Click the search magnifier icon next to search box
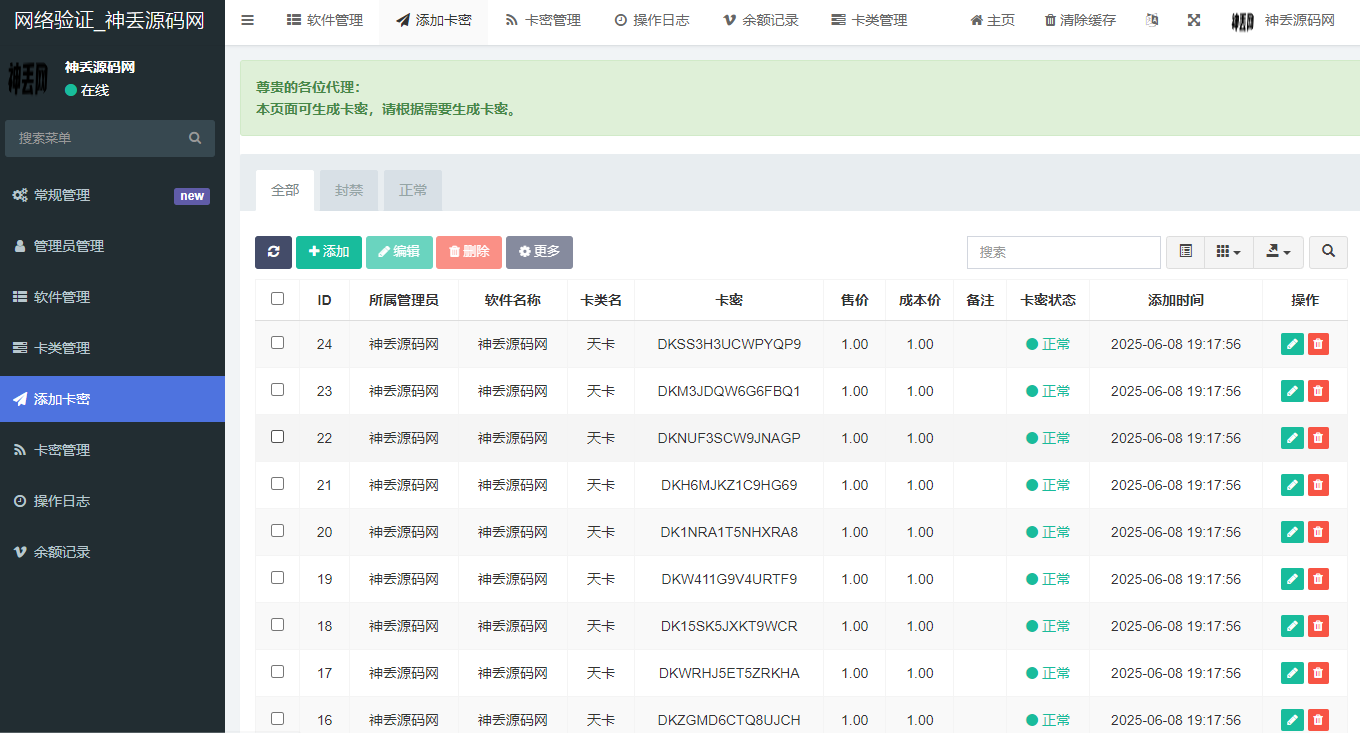 1328,252
